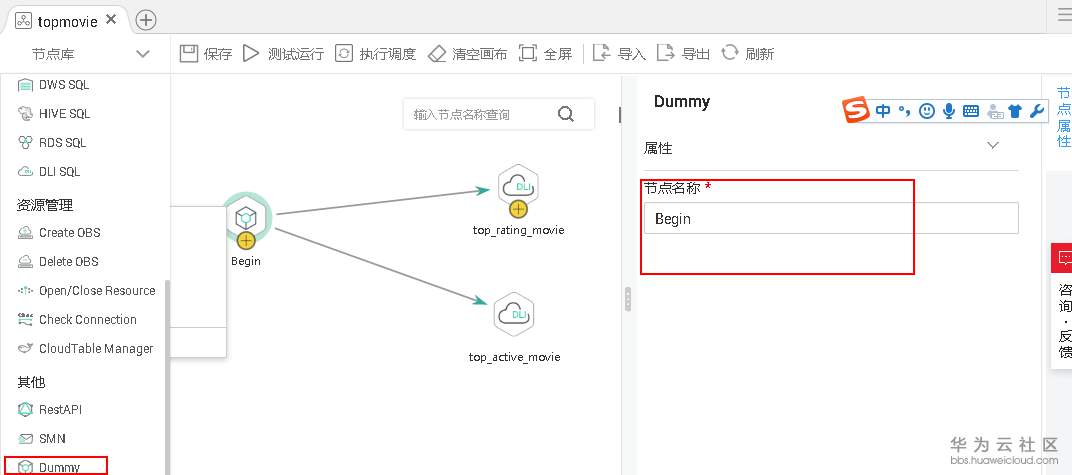Click the plus badge under Begin node
The image size is (1072, 475).
[x=245, y=240]
